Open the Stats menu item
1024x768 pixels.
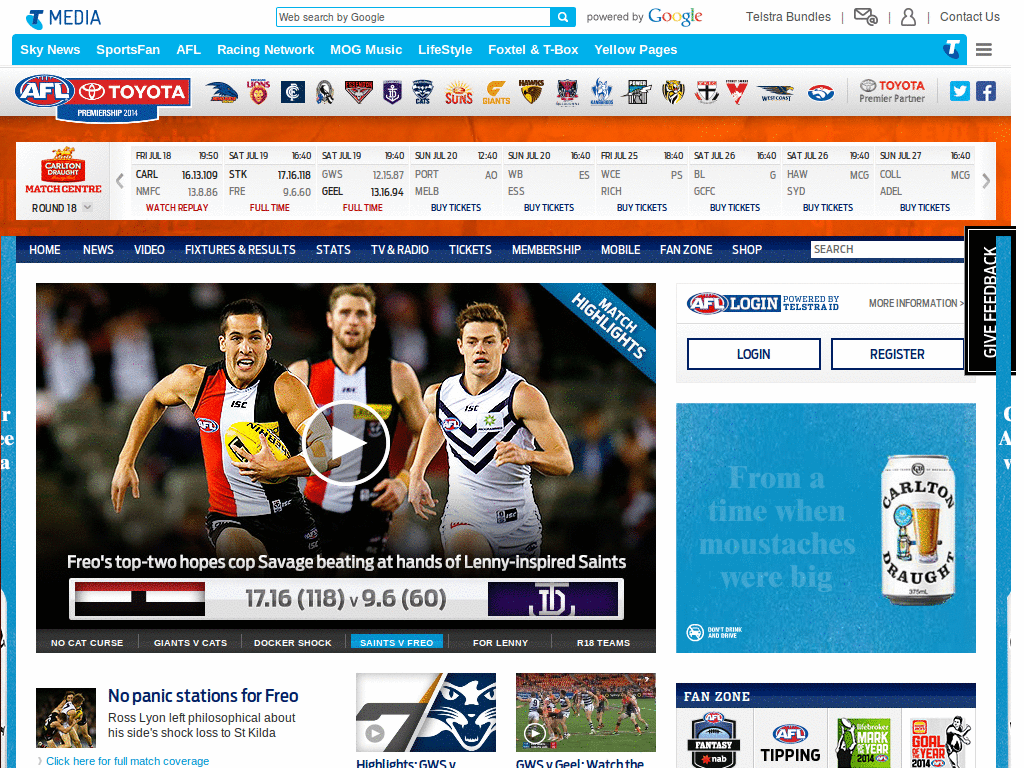pos(333,249)
